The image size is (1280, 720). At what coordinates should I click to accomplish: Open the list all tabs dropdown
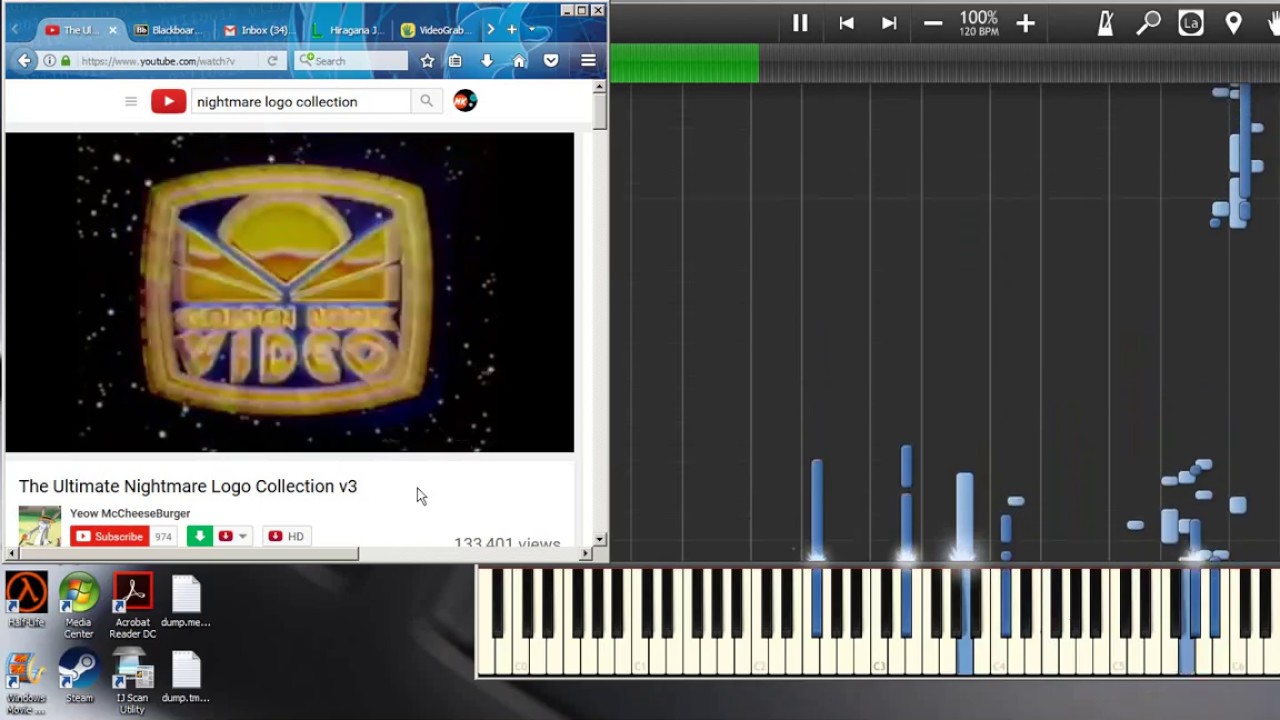point(531,30)
